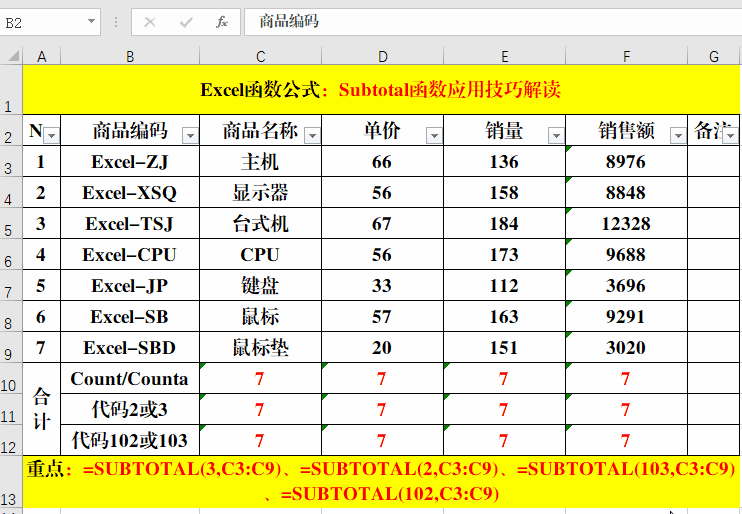This screenshot has width=742, height=514.
Task: Open the insert function fx dialog
Action: (x=221, y=22)
